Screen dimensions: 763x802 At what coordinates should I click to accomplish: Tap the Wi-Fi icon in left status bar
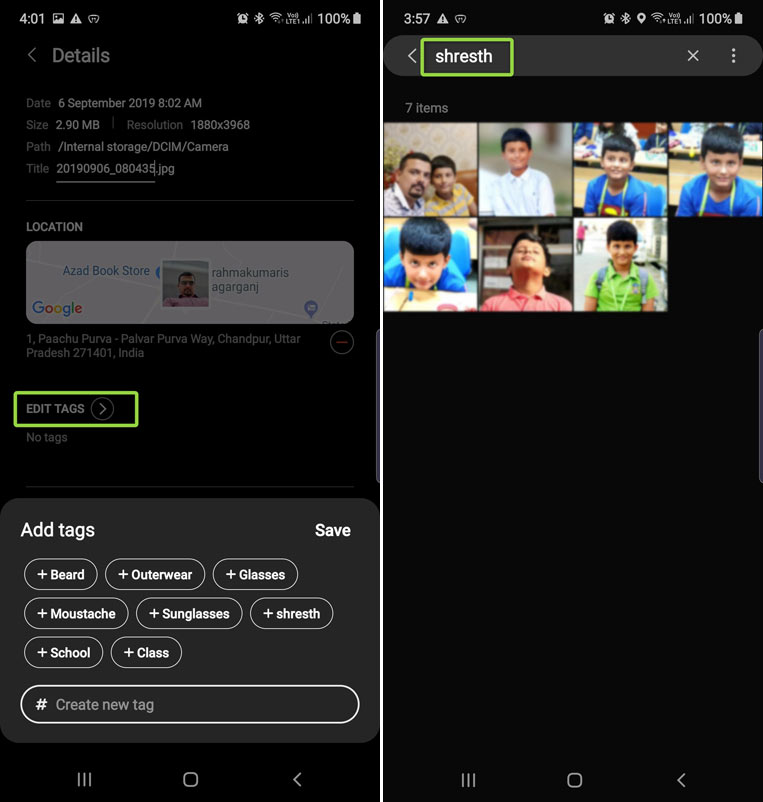click(276, 19)
